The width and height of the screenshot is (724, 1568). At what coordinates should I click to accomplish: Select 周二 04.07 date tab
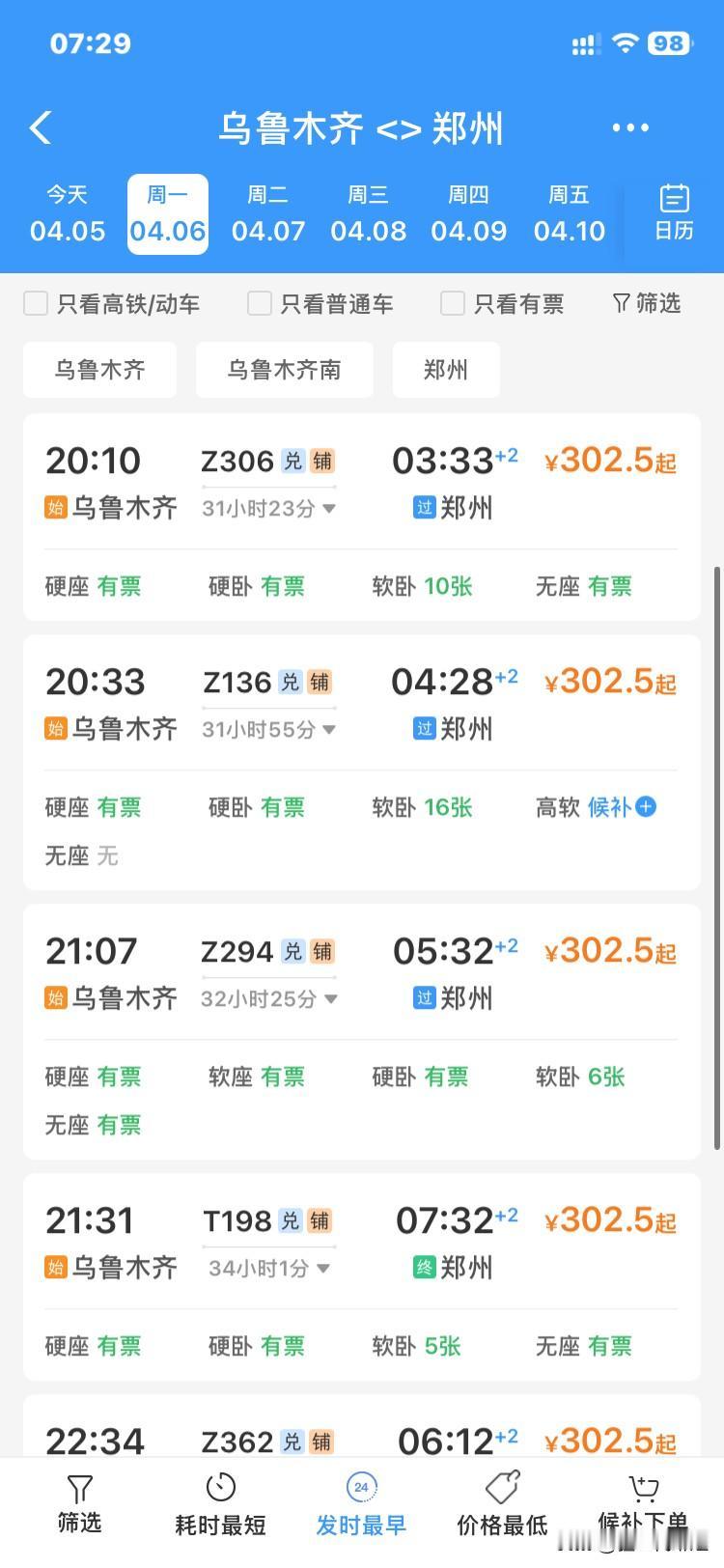[x=268, y=213]
